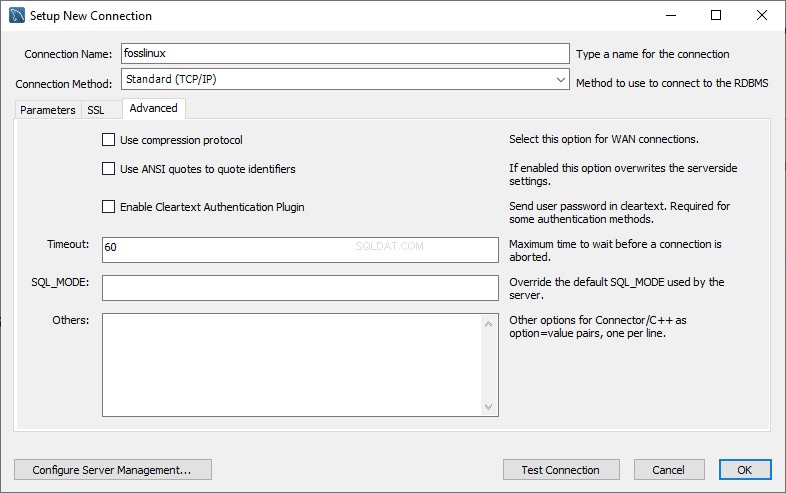
Task: Focus the Timeout input field
Action: (300, 250)
